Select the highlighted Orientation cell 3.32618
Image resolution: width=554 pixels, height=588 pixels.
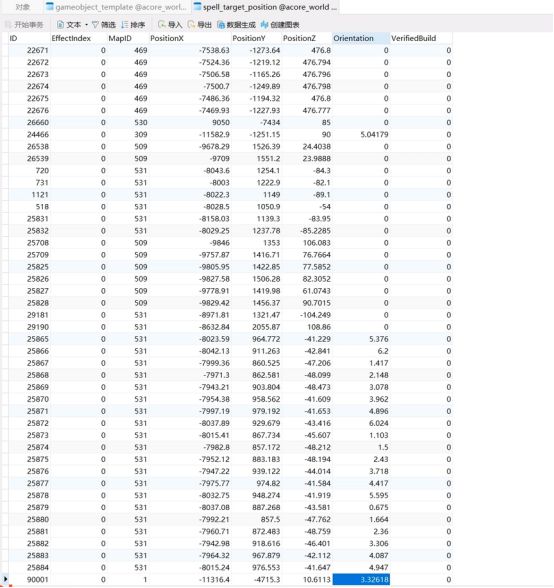(361, 579)
